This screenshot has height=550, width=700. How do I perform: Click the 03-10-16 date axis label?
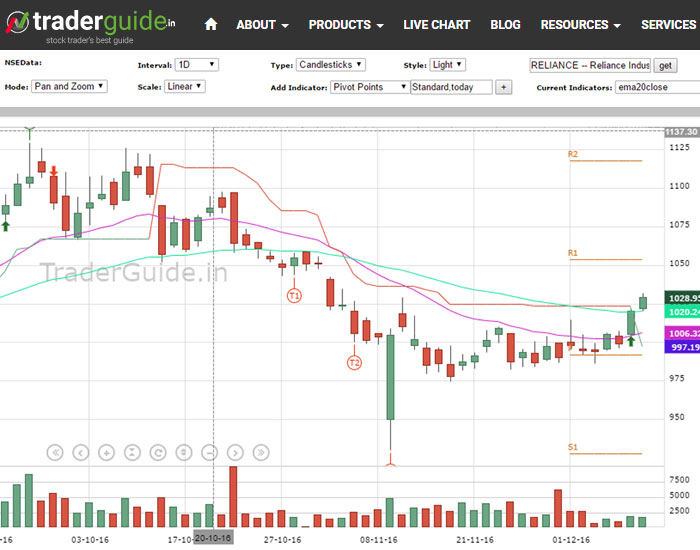pyautogui.click(x=90, y=540)
